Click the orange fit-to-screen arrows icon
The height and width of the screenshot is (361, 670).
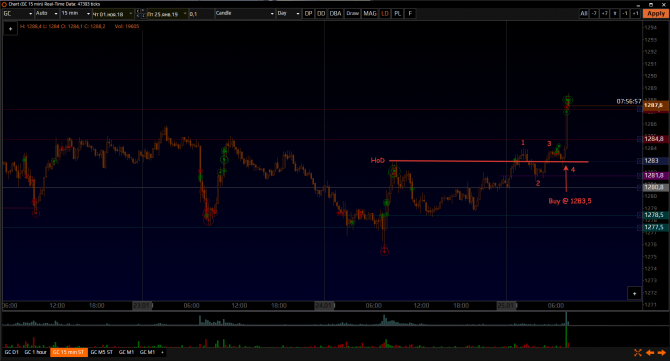[x=638, y=352]
